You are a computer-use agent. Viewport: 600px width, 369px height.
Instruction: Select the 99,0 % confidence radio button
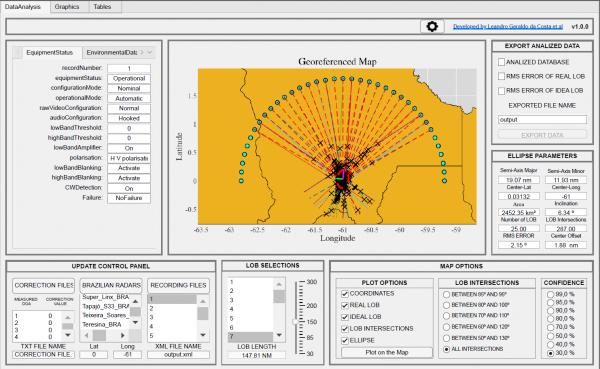tap(550, 294)
